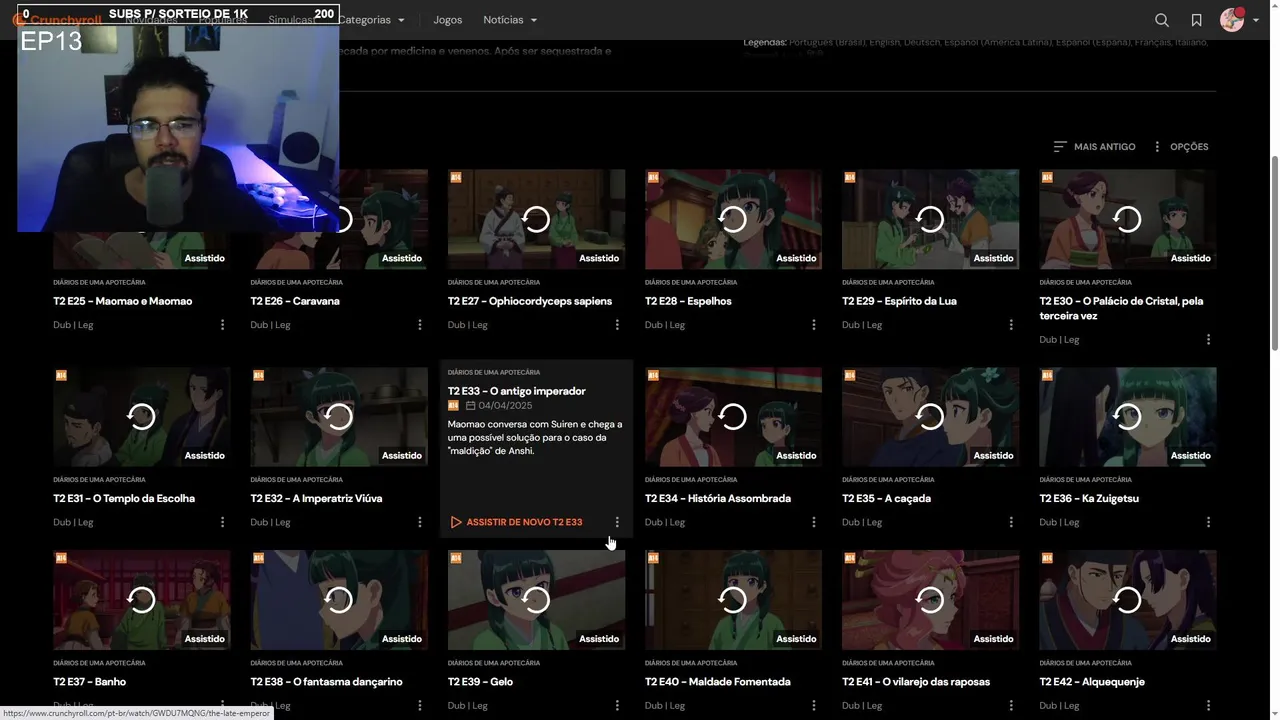Viewport: 1280px width, 720px height.
Task: Open title T2 E32 - A Imperatriz Viúva
Action: 316,498
